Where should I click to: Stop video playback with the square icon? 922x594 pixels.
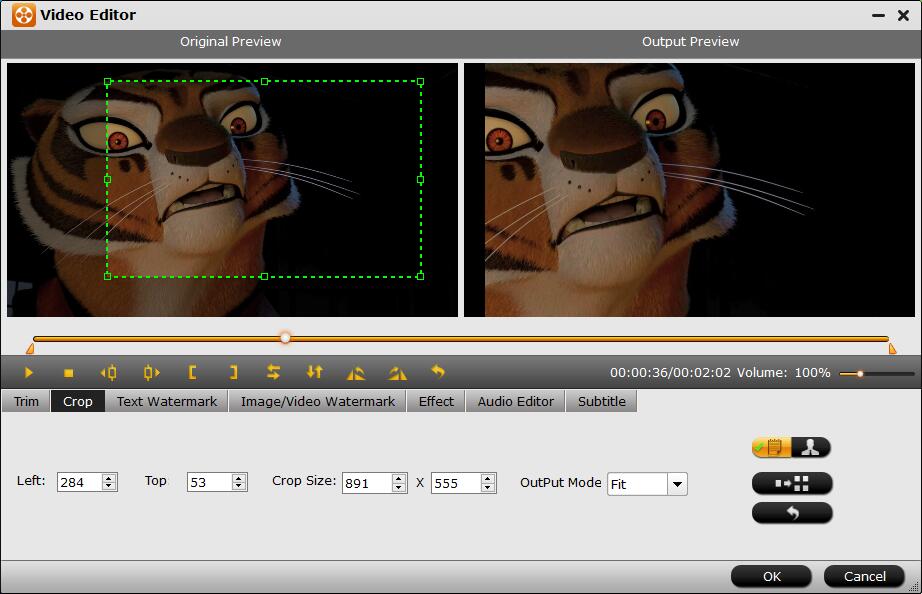click(x=69, y=373)
